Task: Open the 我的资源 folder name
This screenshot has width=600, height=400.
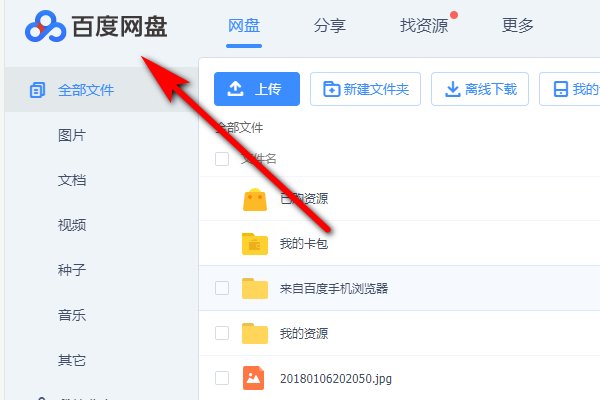Action: tap(304, 333)
